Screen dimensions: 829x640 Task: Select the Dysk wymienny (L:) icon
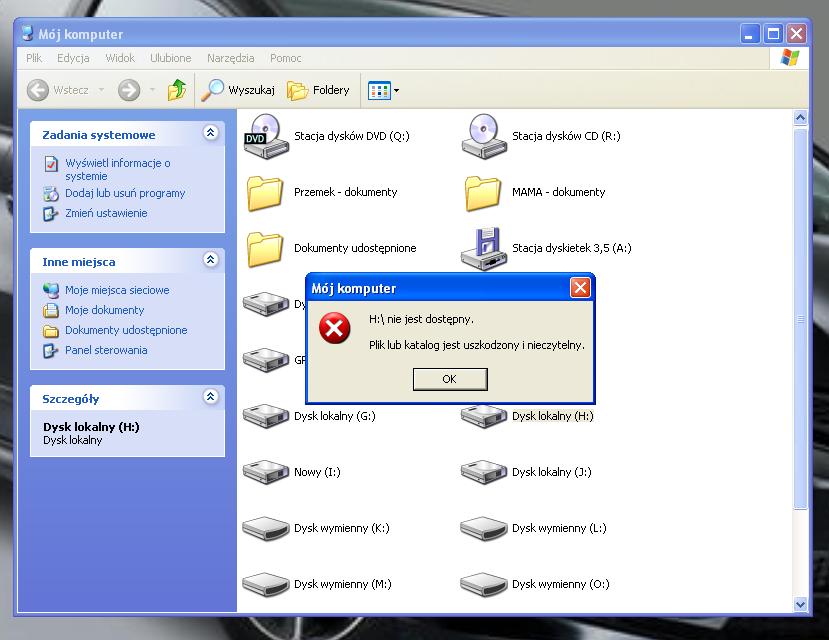tap(484, 528)
